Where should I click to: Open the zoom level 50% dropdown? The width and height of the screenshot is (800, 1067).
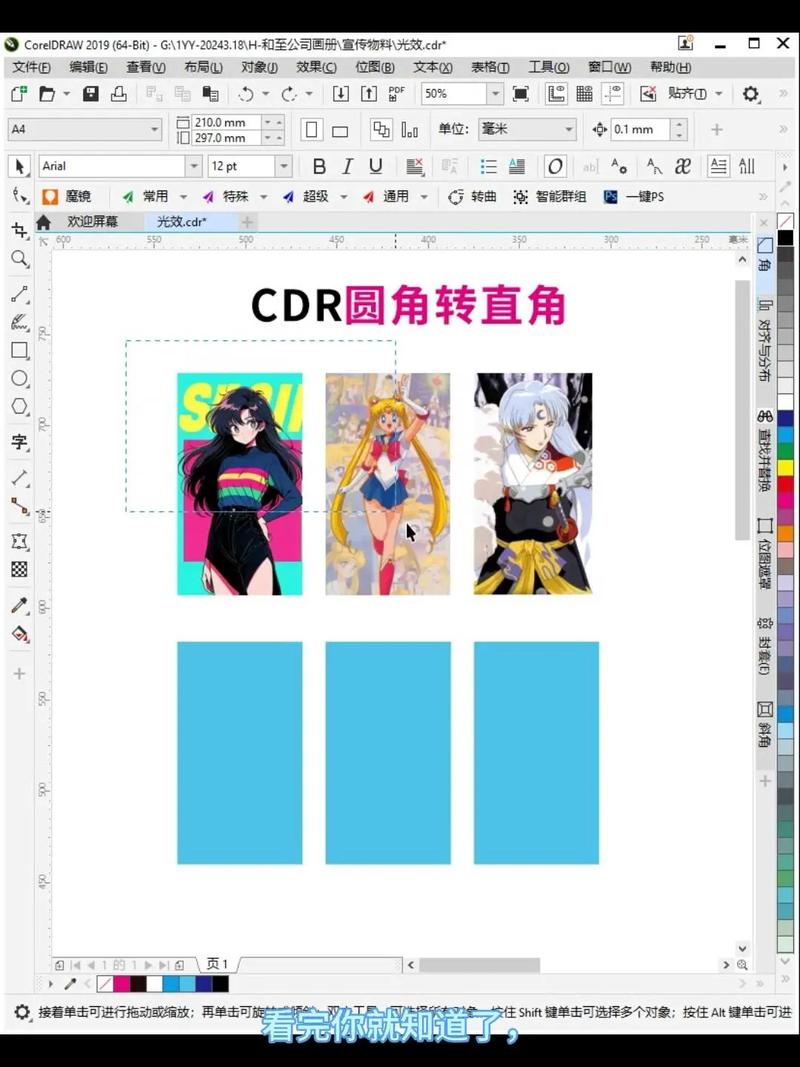click(x=493, y=93)
